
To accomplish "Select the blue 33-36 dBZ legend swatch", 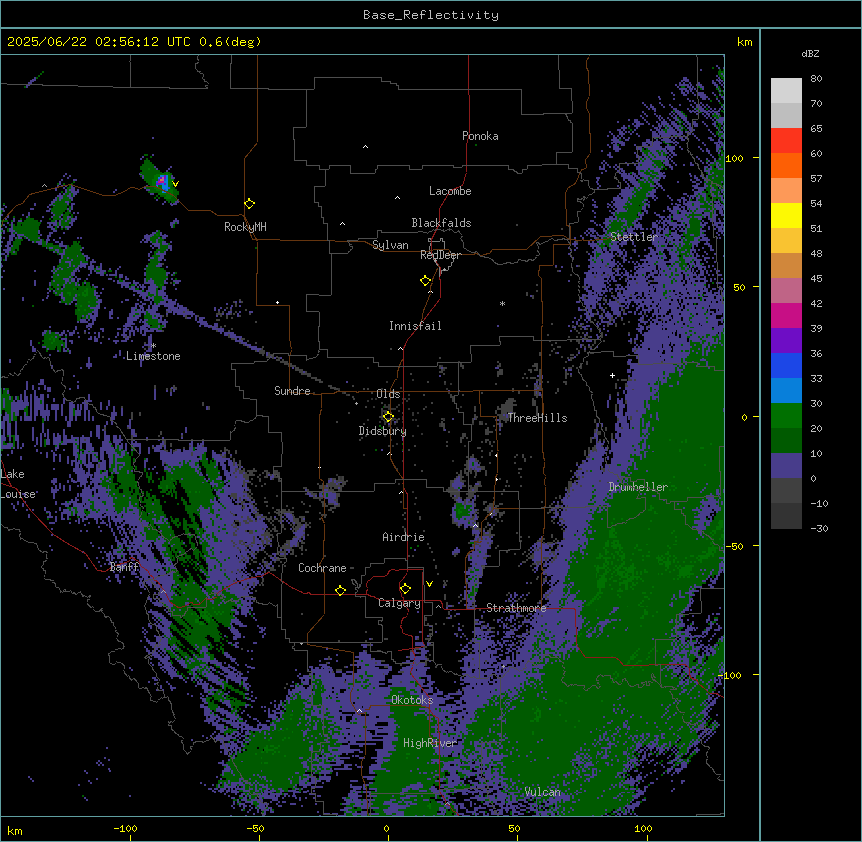I will (786, 365).
